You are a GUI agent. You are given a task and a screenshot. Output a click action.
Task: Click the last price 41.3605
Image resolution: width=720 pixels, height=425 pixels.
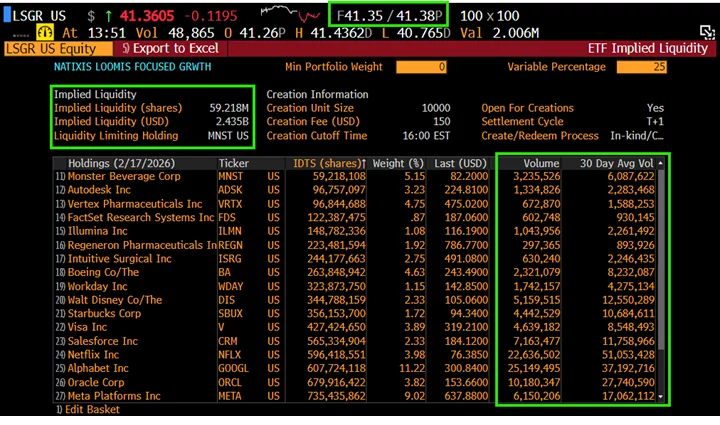click(147, 16)
